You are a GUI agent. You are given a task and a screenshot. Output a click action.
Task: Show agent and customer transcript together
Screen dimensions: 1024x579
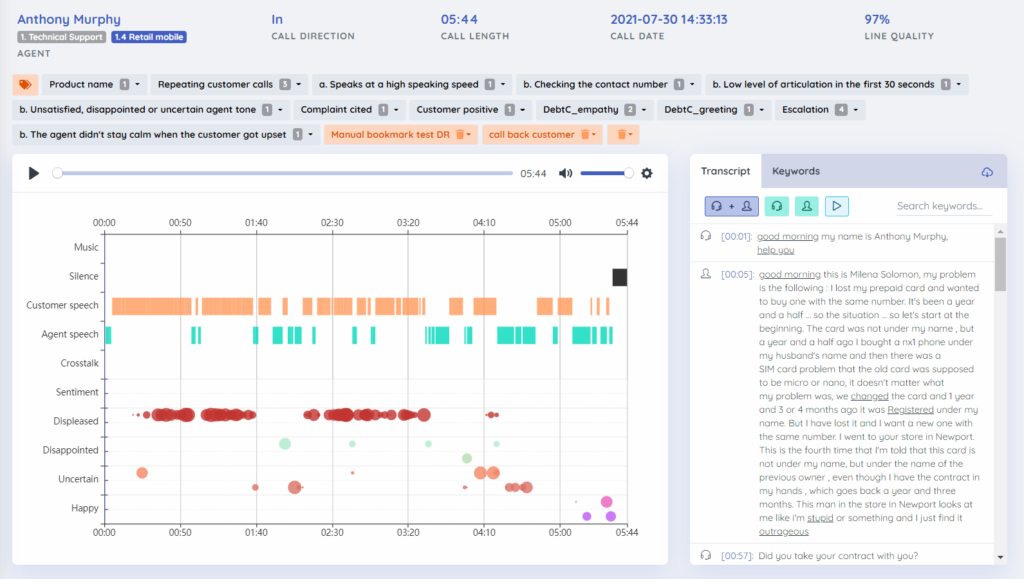[731, 206]
